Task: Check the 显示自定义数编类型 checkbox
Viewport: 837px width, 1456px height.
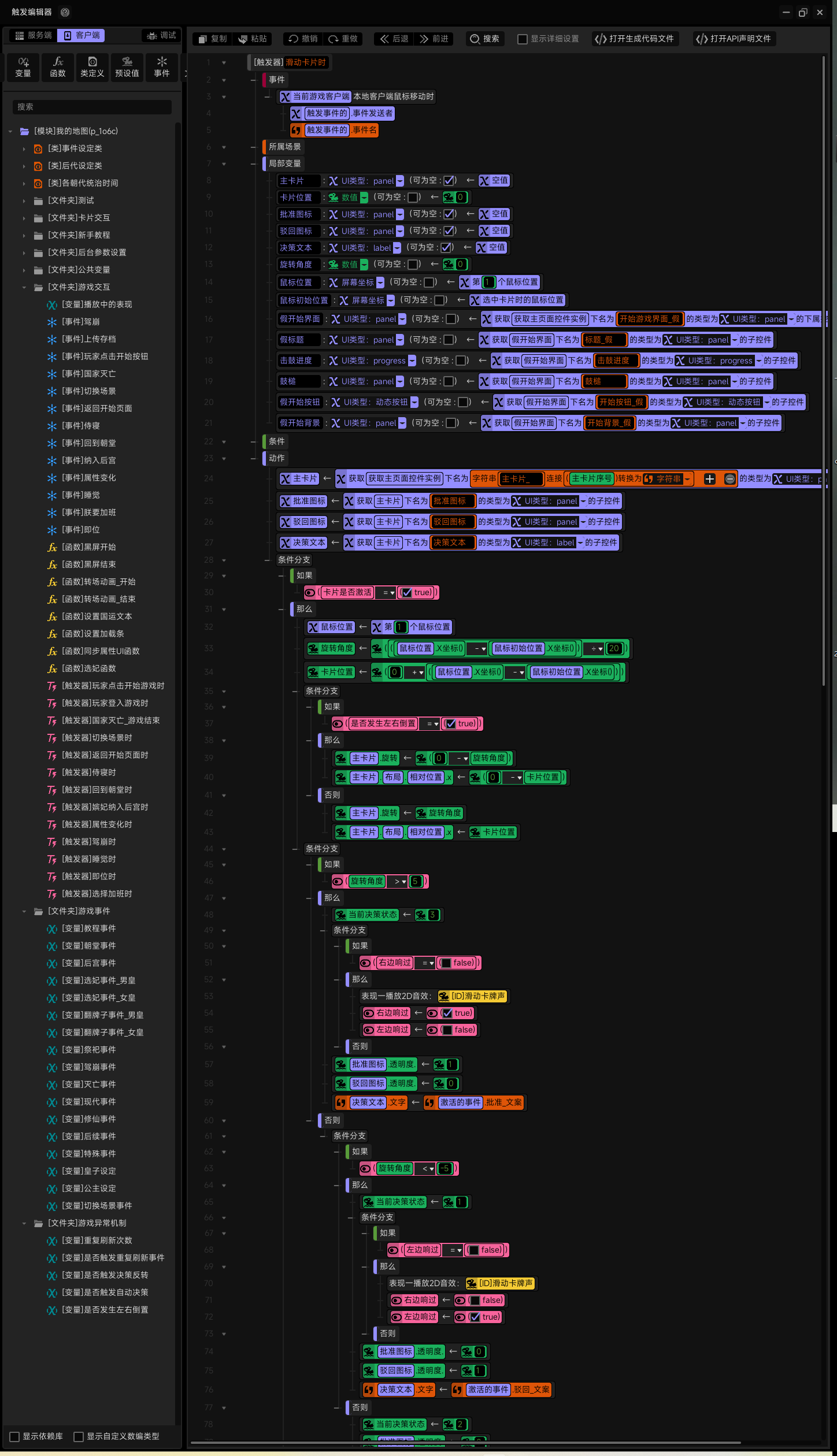Action: [x=79, y=1436]
